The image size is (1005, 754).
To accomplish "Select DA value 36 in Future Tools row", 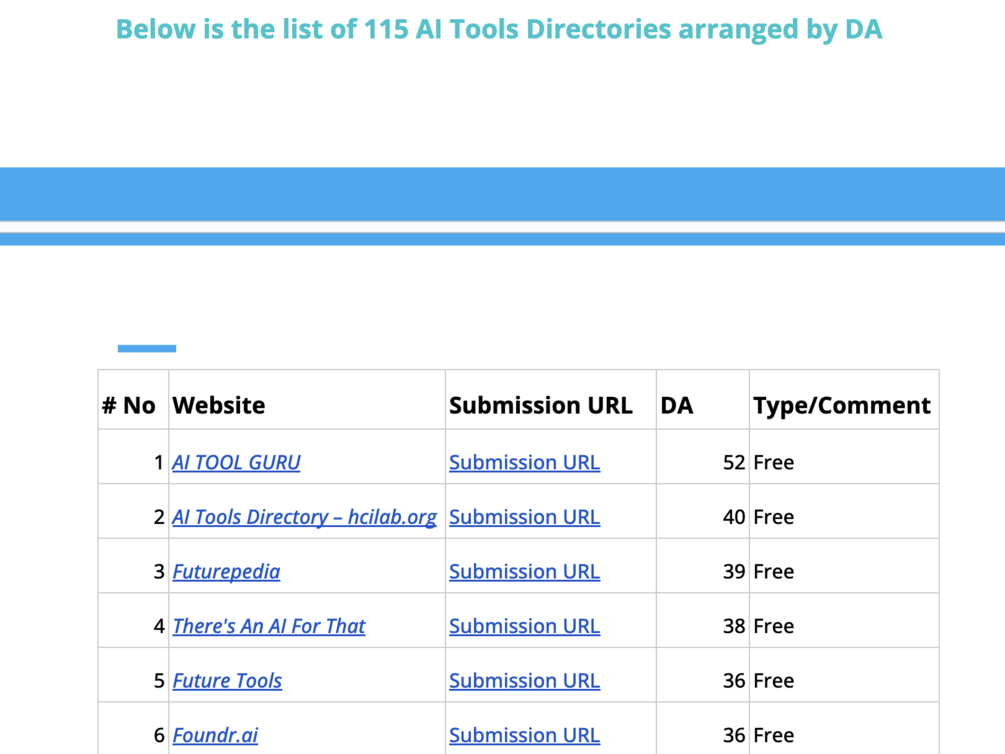I will (x=734, y=680).
